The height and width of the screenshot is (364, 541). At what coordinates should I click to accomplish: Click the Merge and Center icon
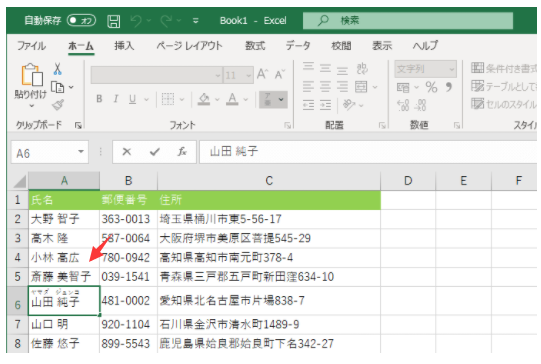click(x=361, y=87)
